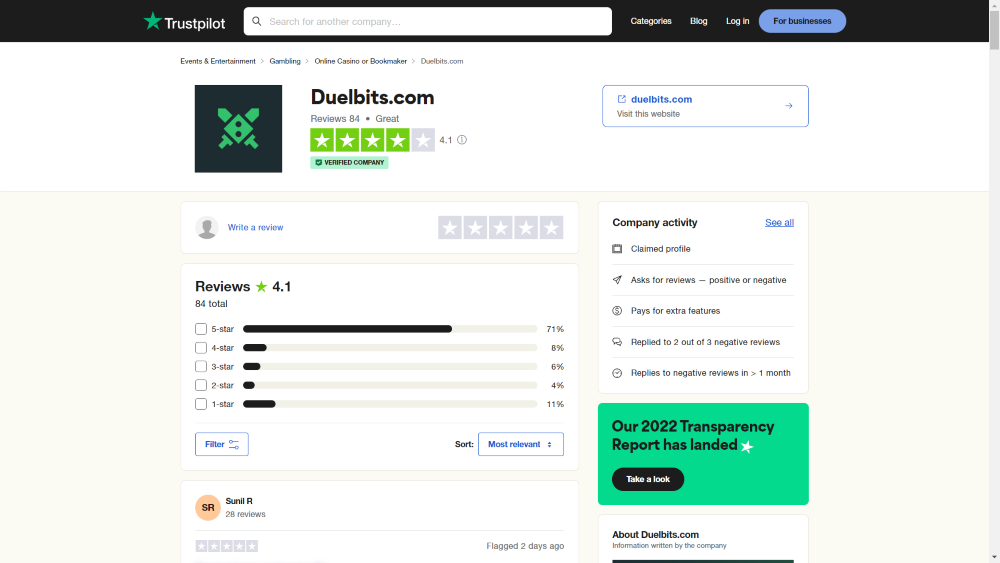Rate four stars in the write review widget

526,228
